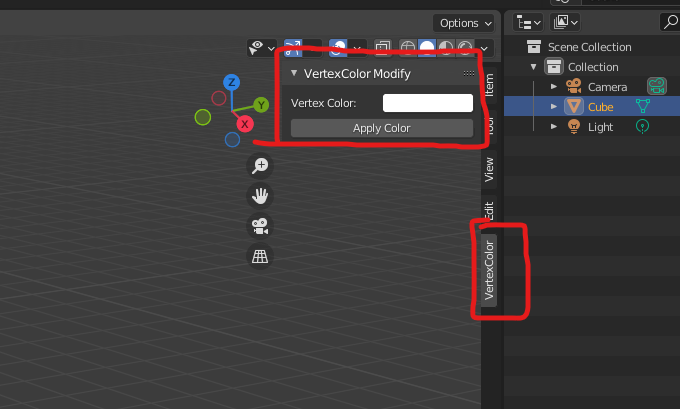
Task: Select the Light object name
Action: 600,127
